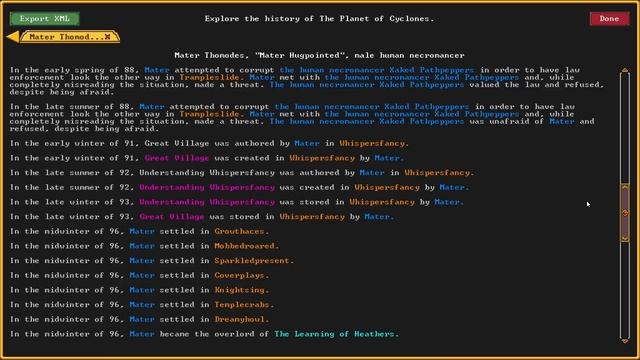Image resolution: width=640 pixels, height=360 pixels.
Task: Open the Dreamyhowl site link
Action: (x=242, y=320)
